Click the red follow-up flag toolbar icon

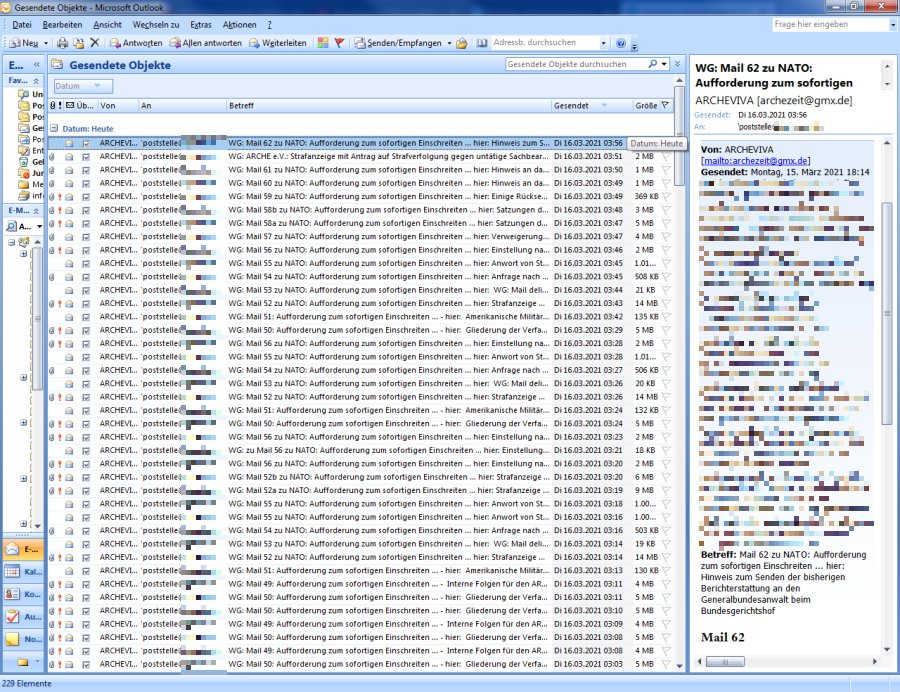coord(339,43)
